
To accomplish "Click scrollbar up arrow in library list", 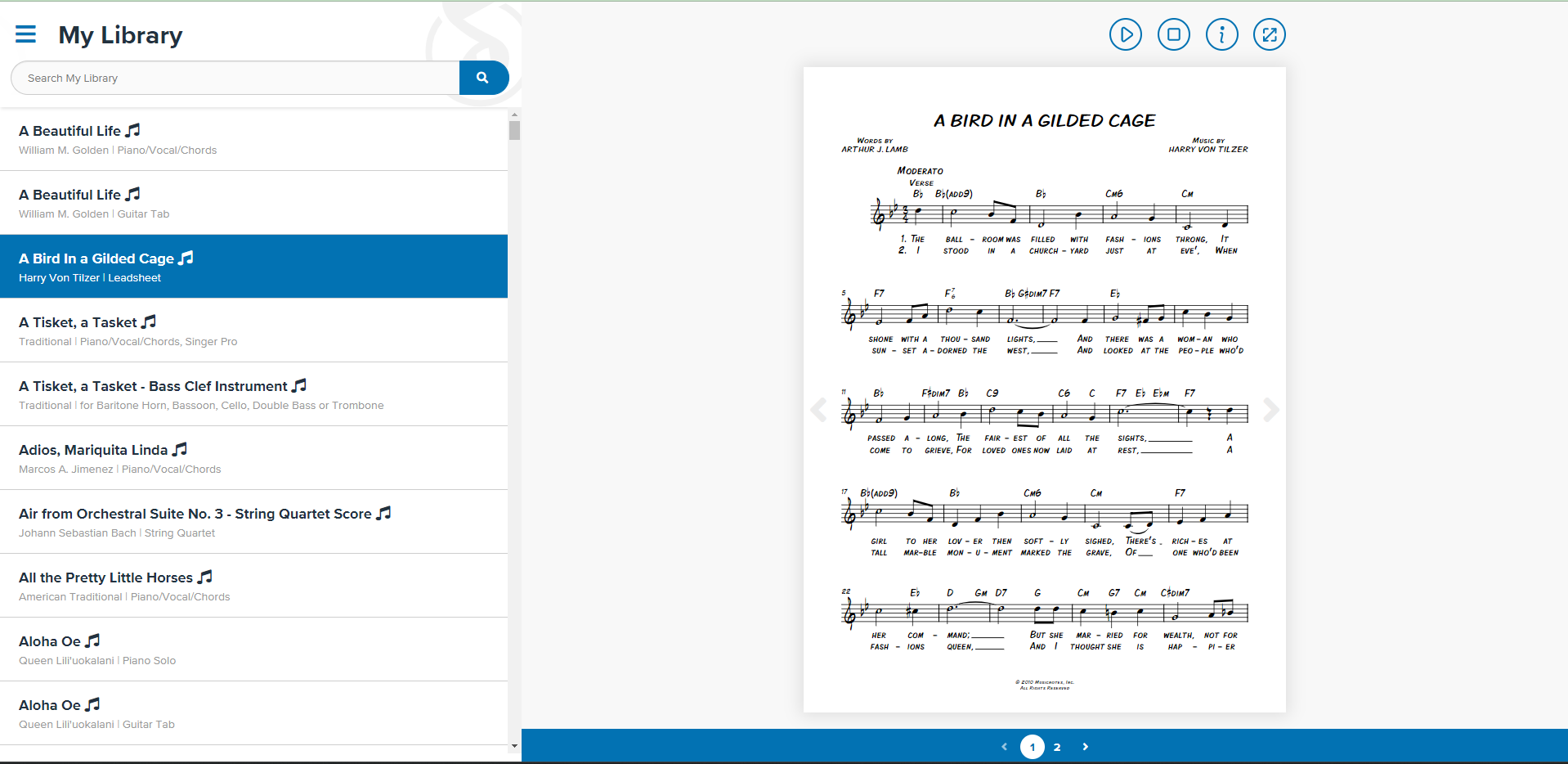I will pos(514,115).
